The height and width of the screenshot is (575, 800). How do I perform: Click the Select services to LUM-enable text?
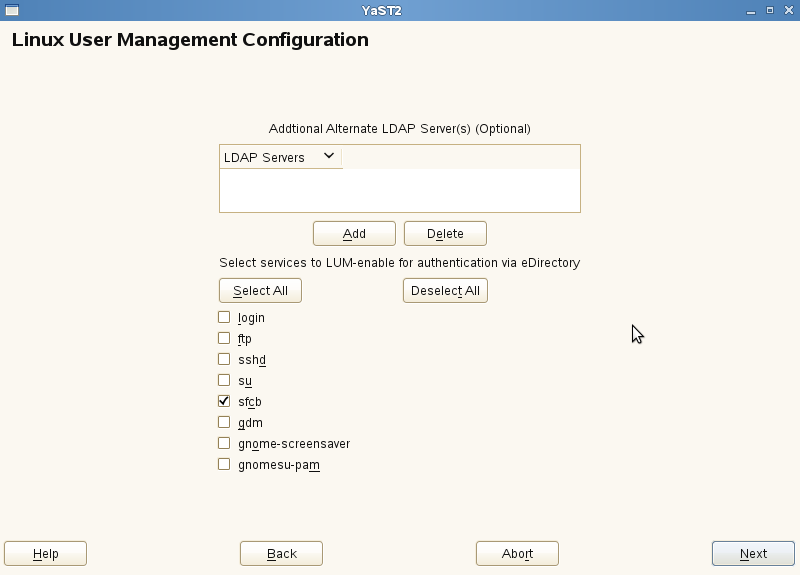[x=399, y=263]
